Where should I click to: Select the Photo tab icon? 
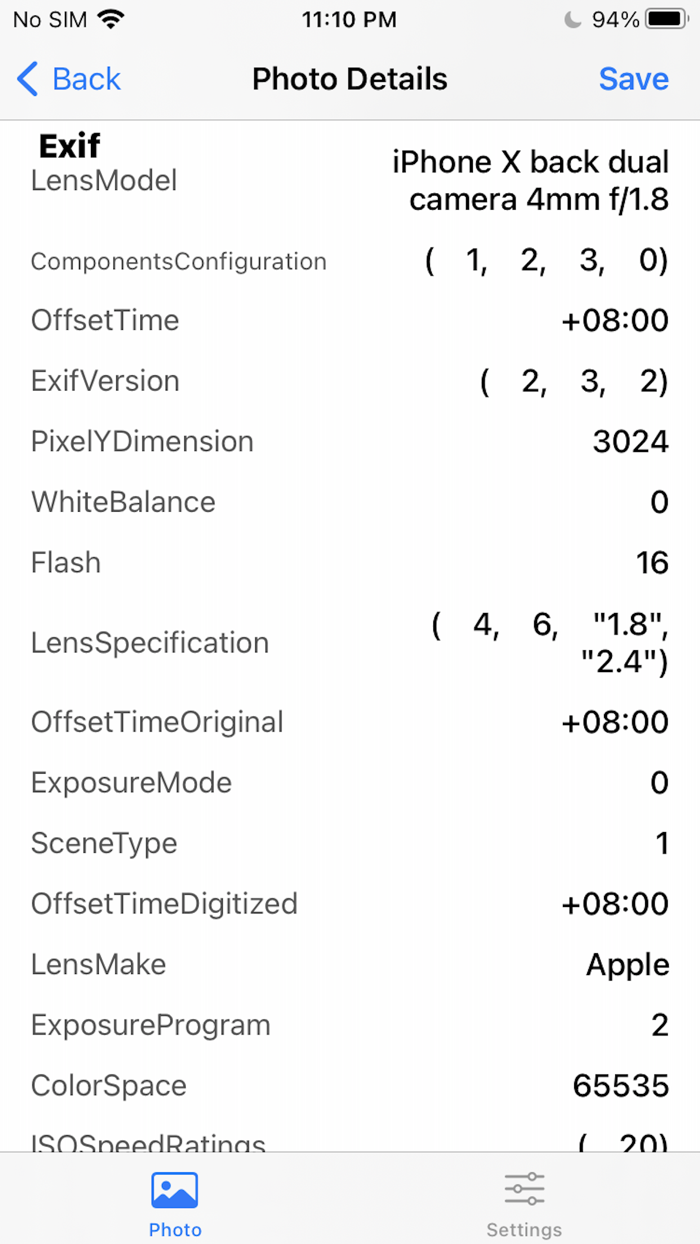[175, 1190]
